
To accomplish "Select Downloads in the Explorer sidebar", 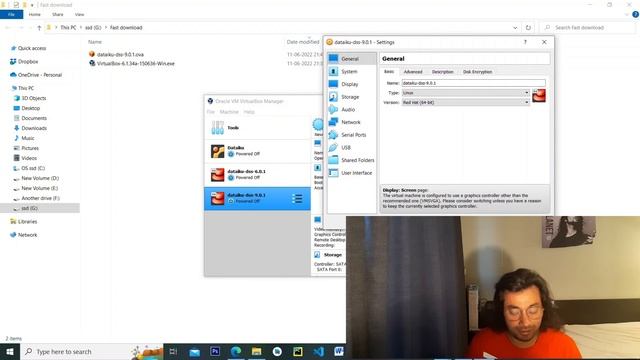I will (34, 128).
